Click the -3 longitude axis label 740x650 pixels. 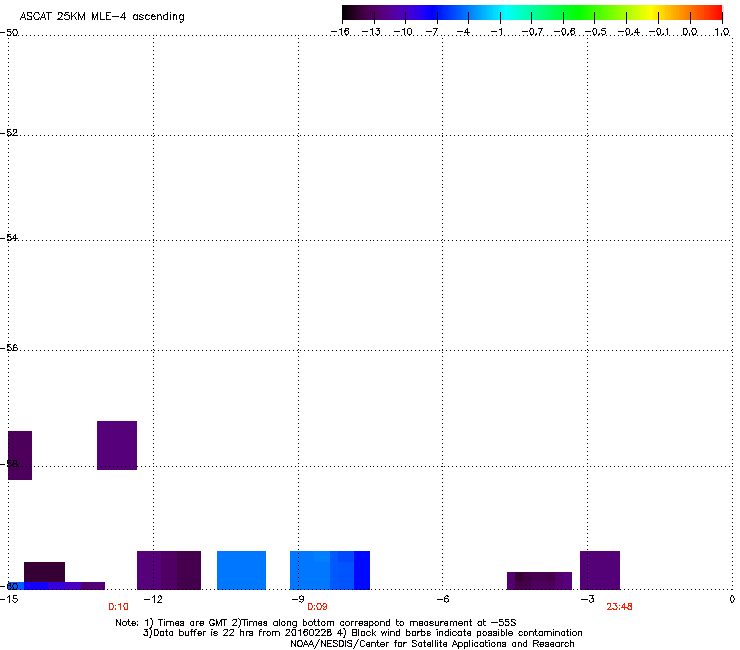(588, 599)
